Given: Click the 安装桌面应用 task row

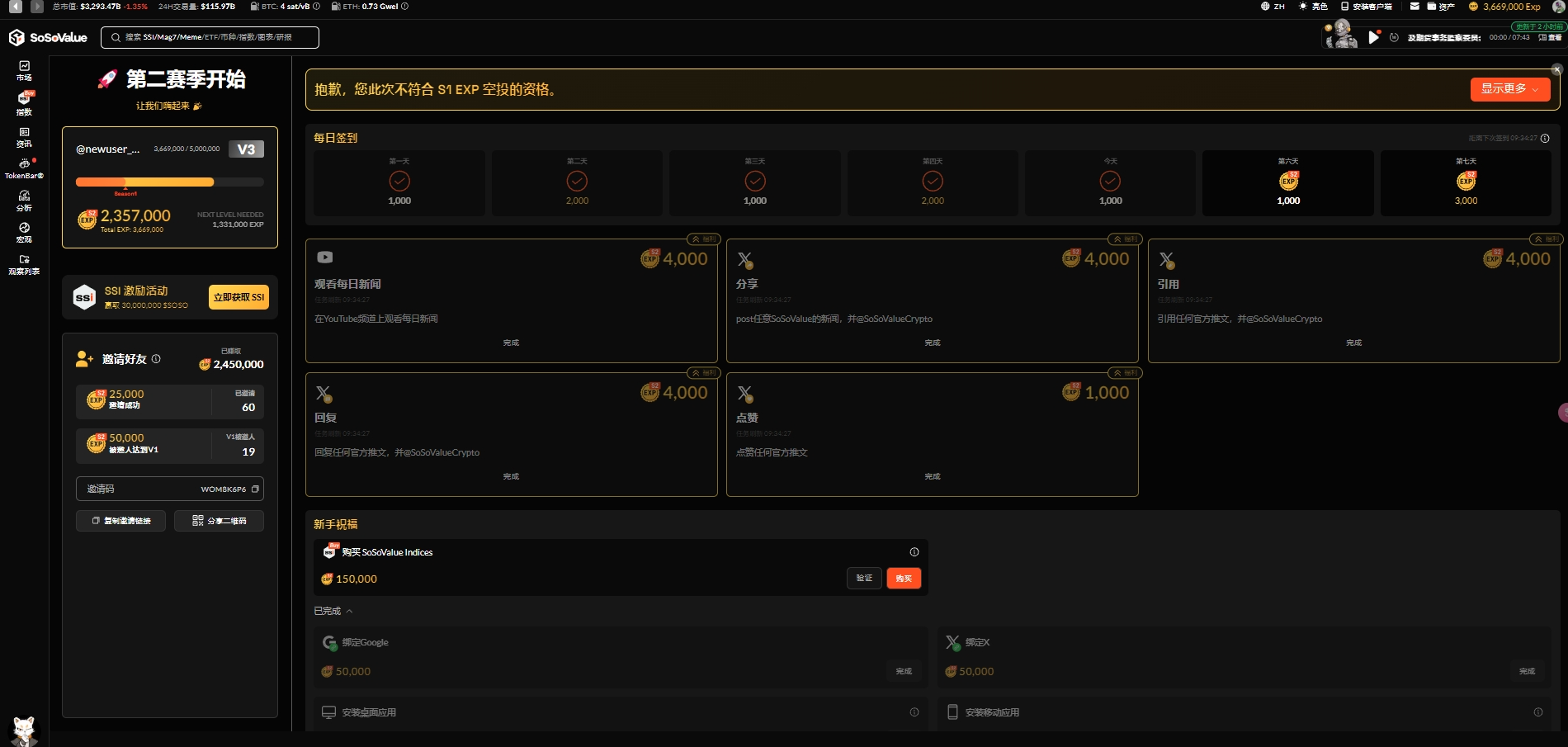Looking at the screenshot, I should click(621, 713).
